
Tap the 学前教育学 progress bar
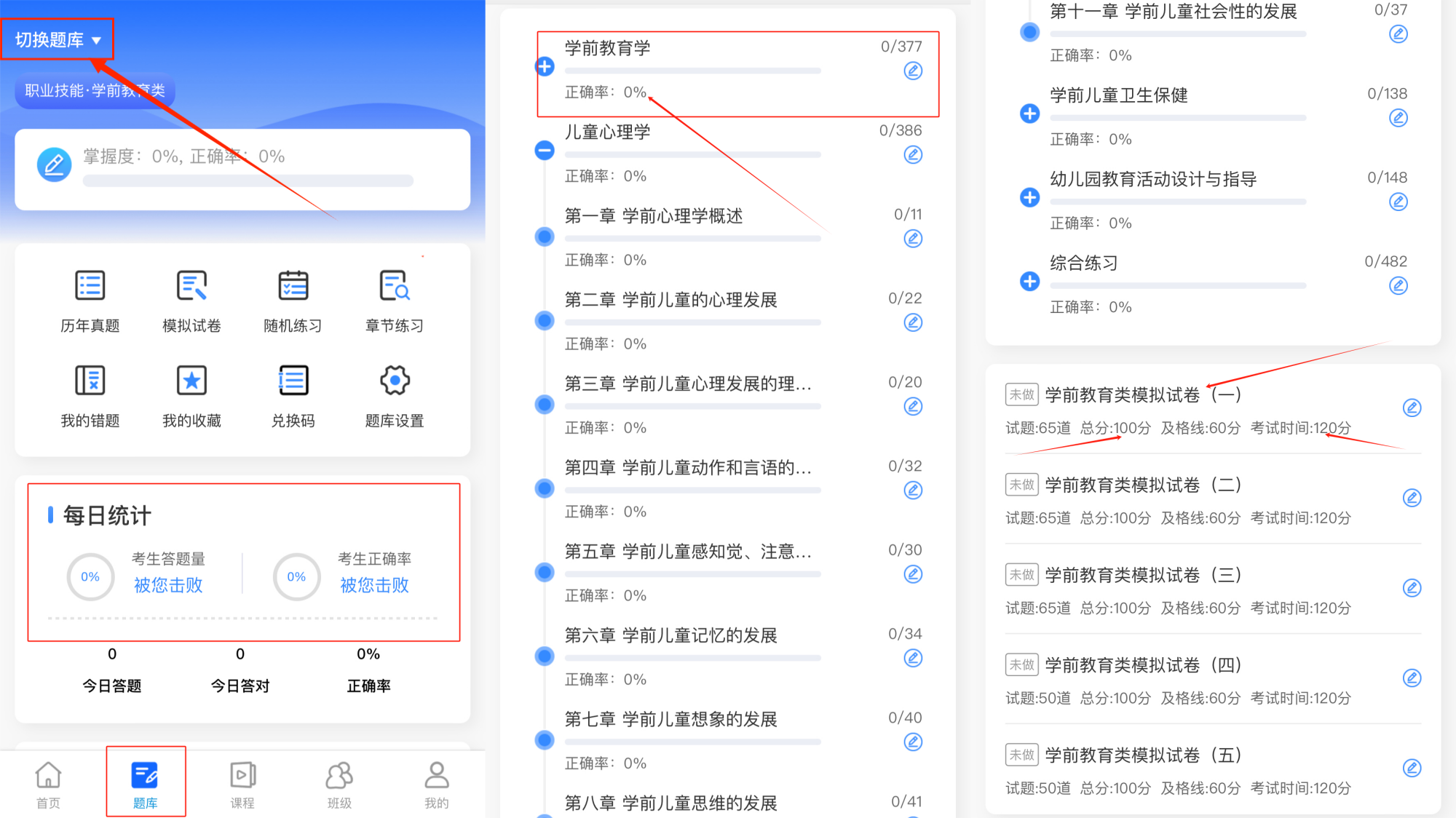tap(692, 71)
